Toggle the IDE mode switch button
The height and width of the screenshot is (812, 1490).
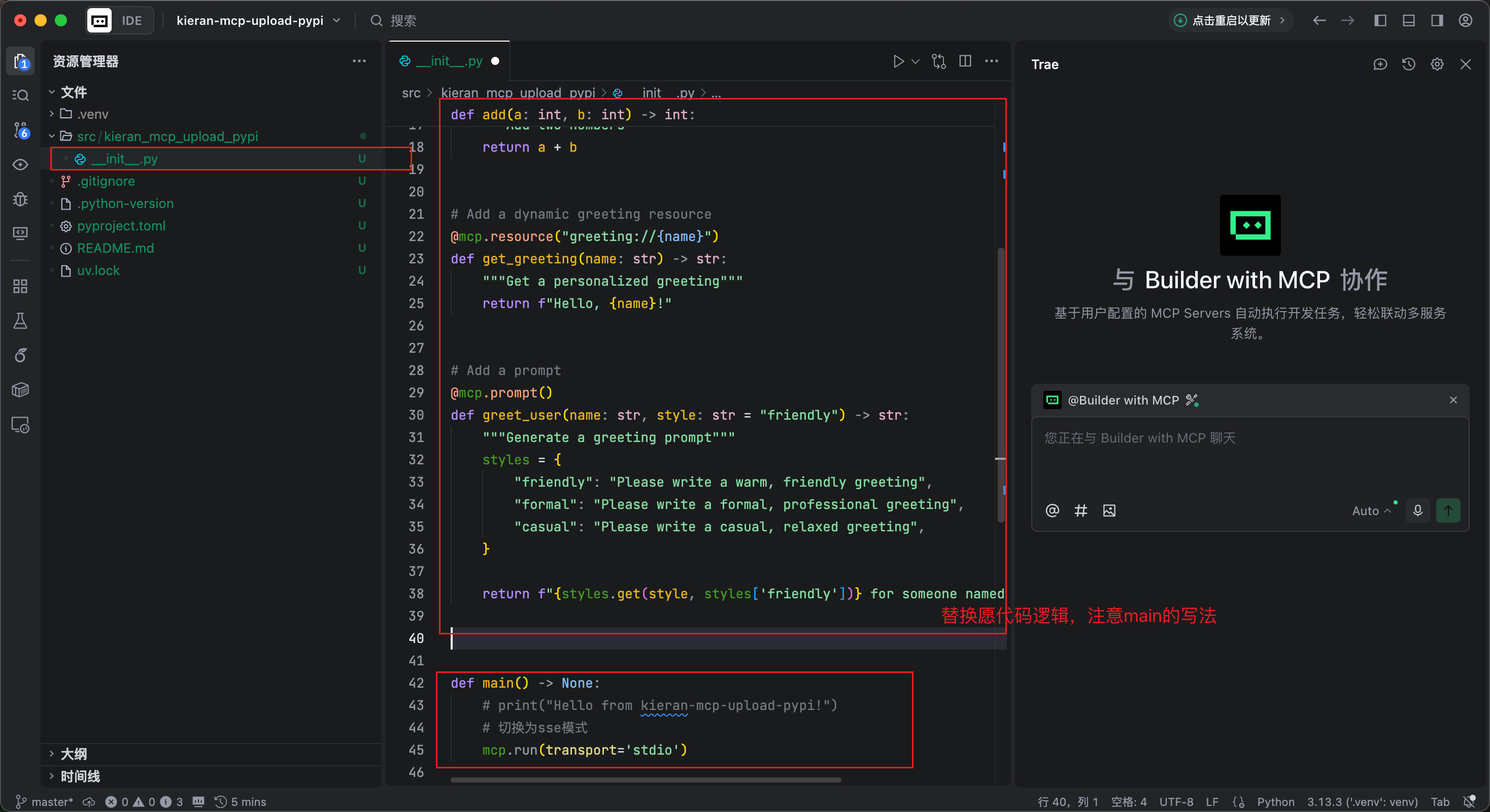pyautogui.click(x=120, y=21)
